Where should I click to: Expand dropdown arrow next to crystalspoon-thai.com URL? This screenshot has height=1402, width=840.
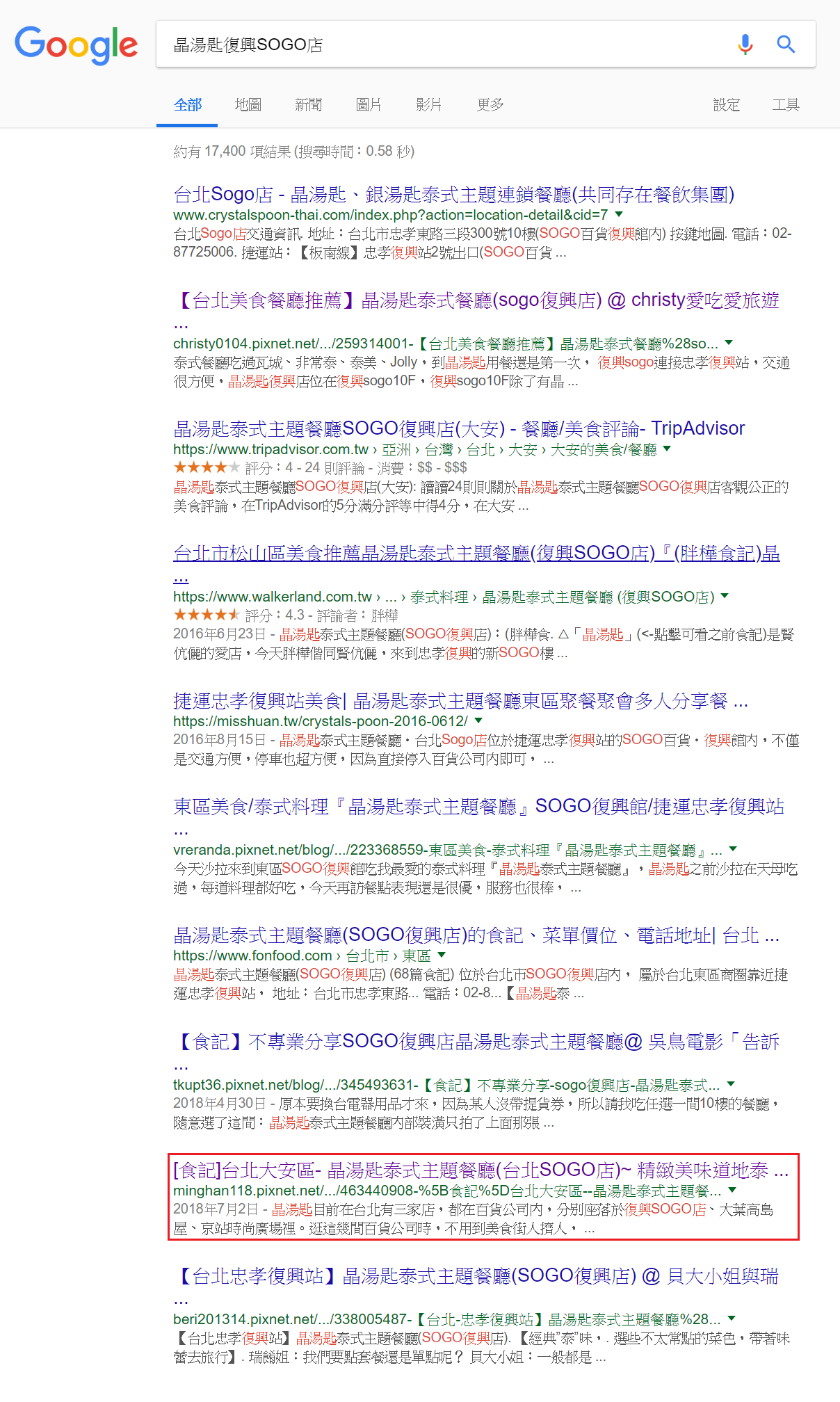click(x=619, y=215)
